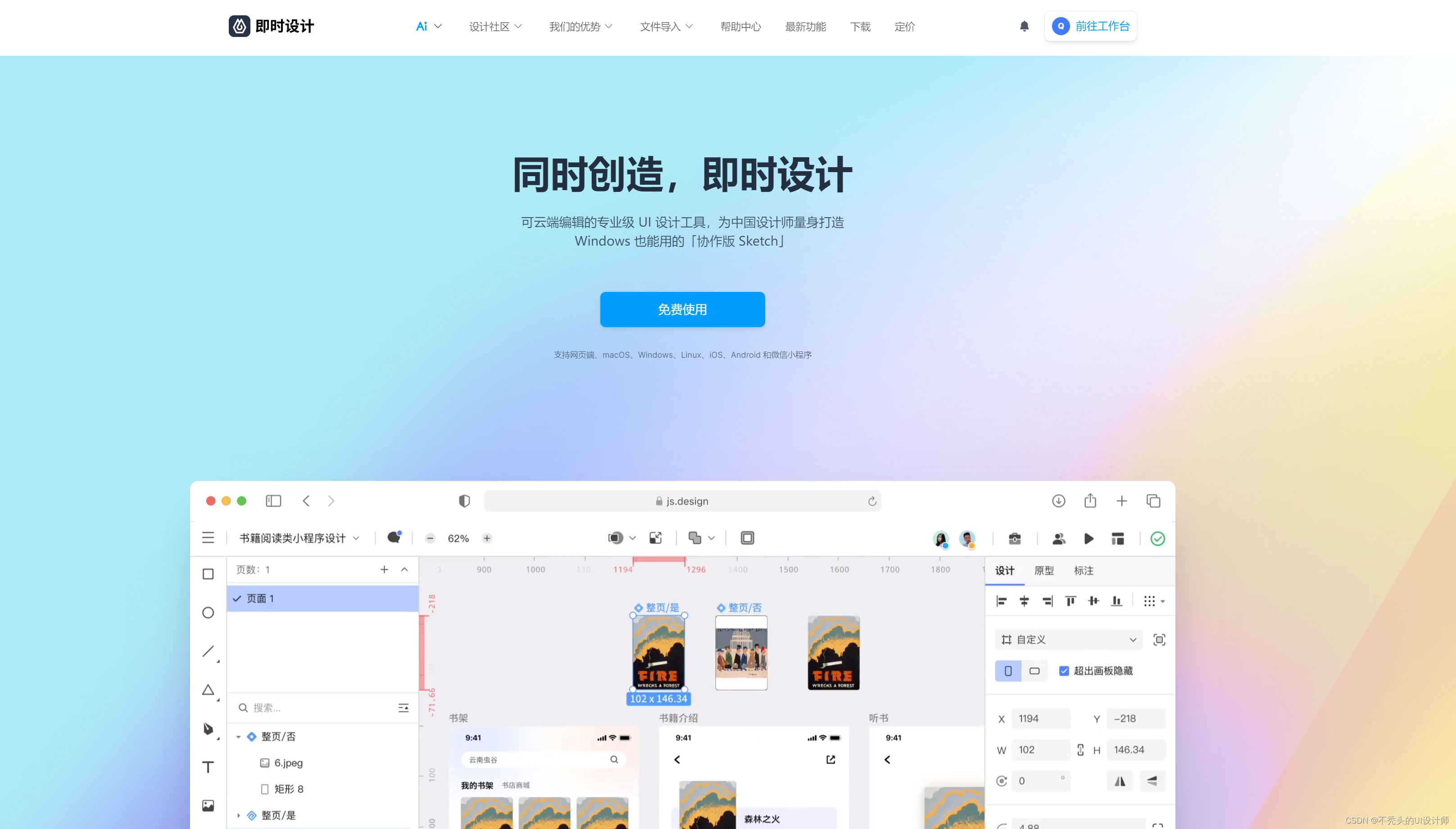The height and width of the screenshot is (829, 1456).
Task: Click the 前往工作台 button
Action: click(1090, 26)
